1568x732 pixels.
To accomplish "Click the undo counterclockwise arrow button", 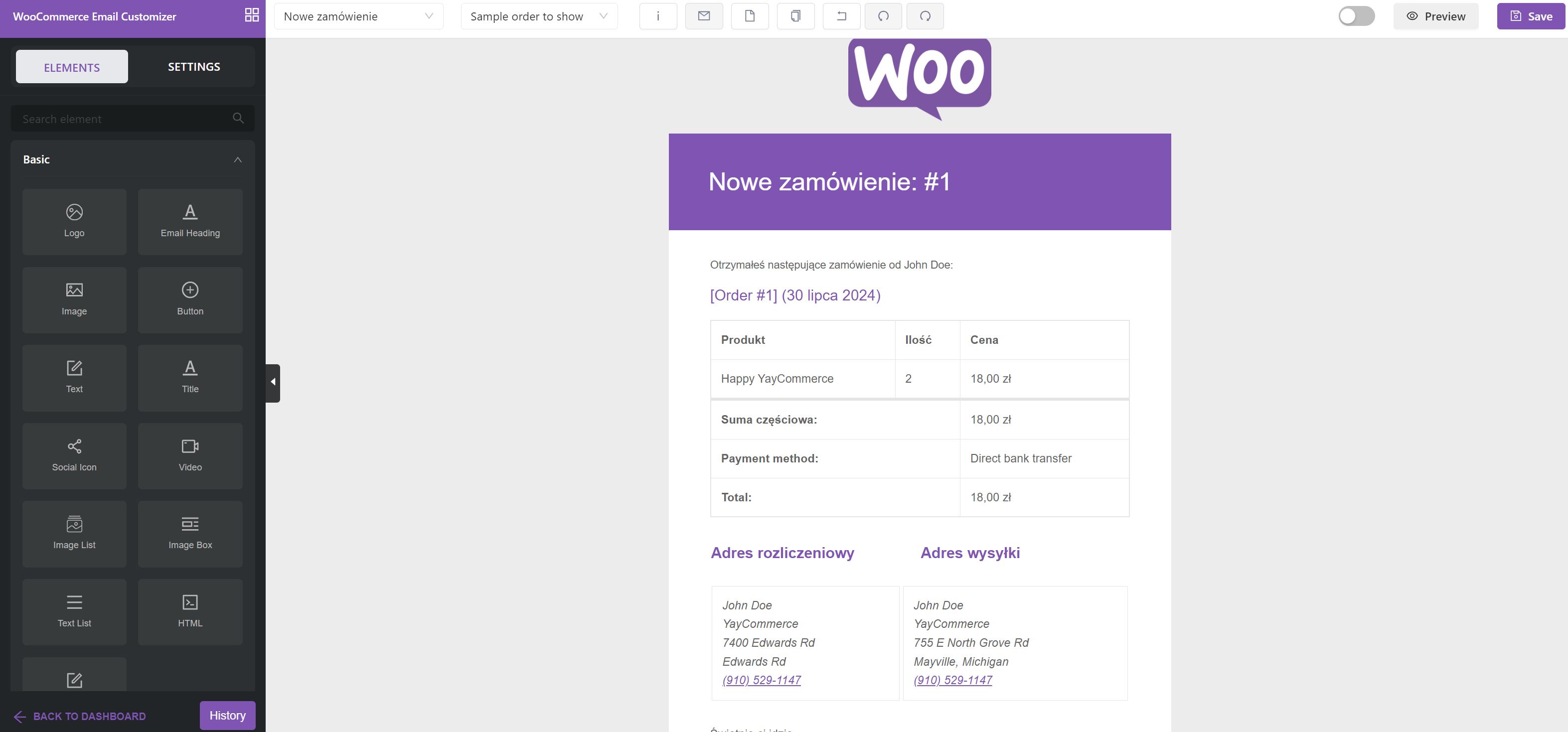I will click(883, 16).
